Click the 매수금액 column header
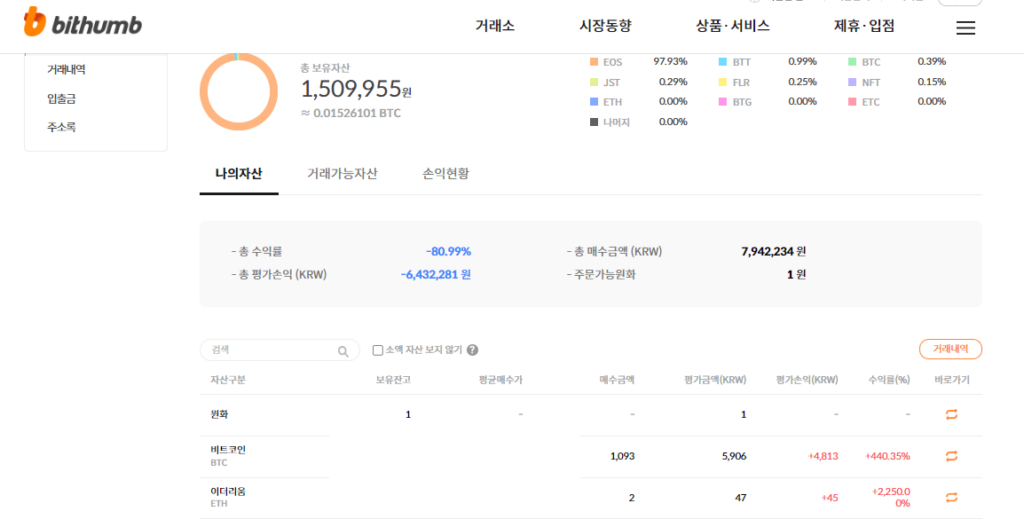The height and width of the screenshot is (519, 1024). tap(617, 380)
